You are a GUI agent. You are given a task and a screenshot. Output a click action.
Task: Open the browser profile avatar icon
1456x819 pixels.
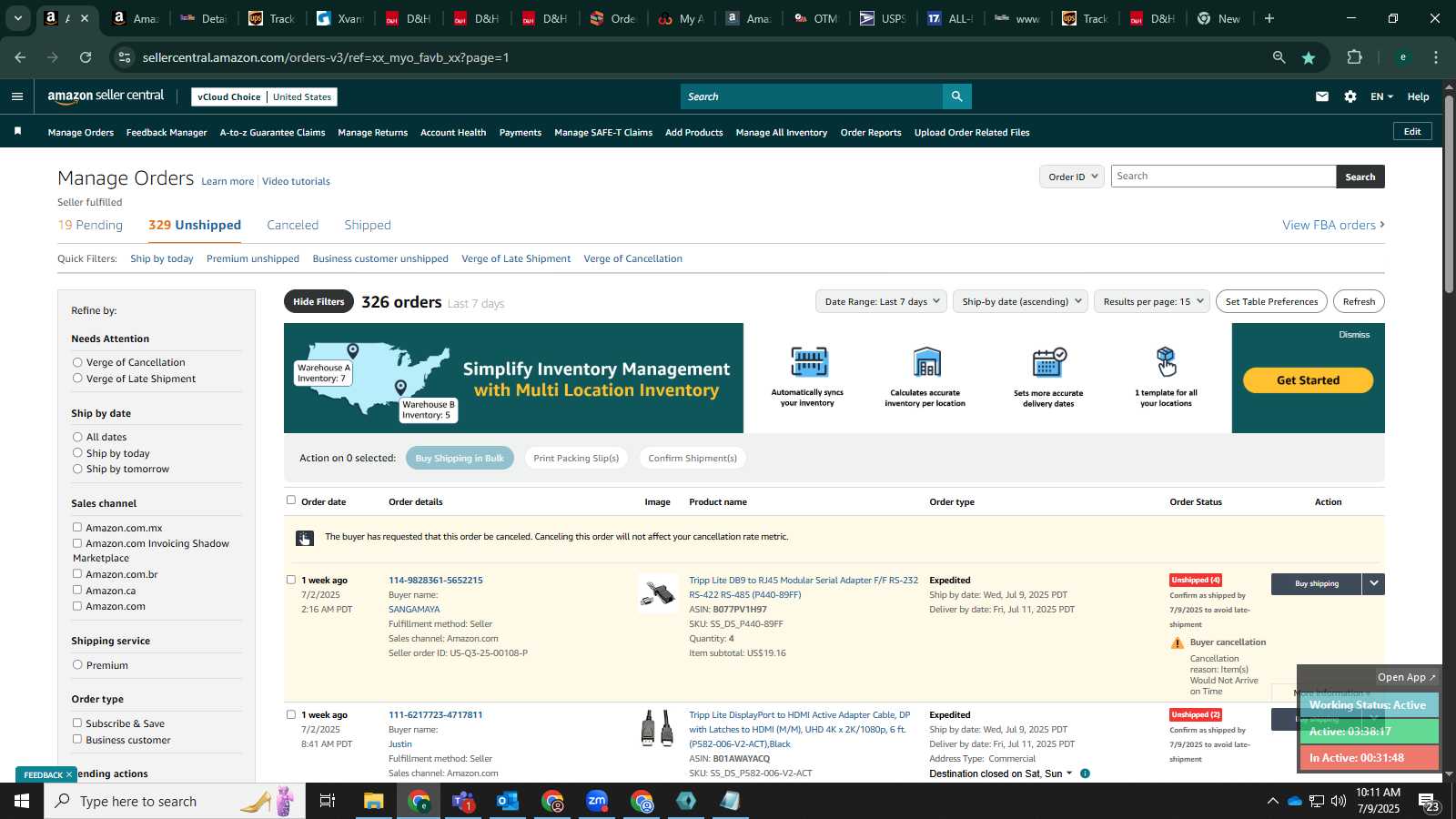pyautogui.click(x=1403, y=57)
